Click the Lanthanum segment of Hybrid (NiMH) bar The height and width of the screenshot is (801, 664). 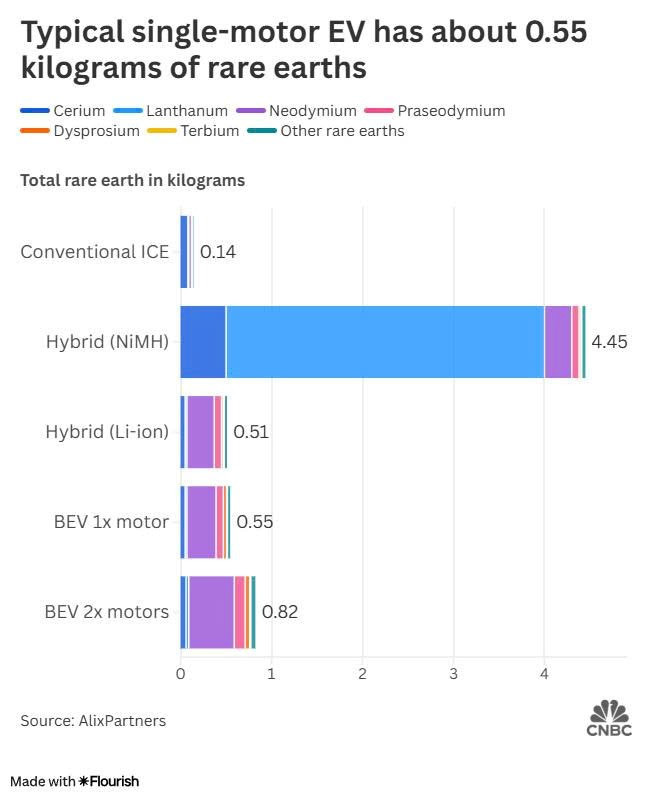(x=385, y=342)
